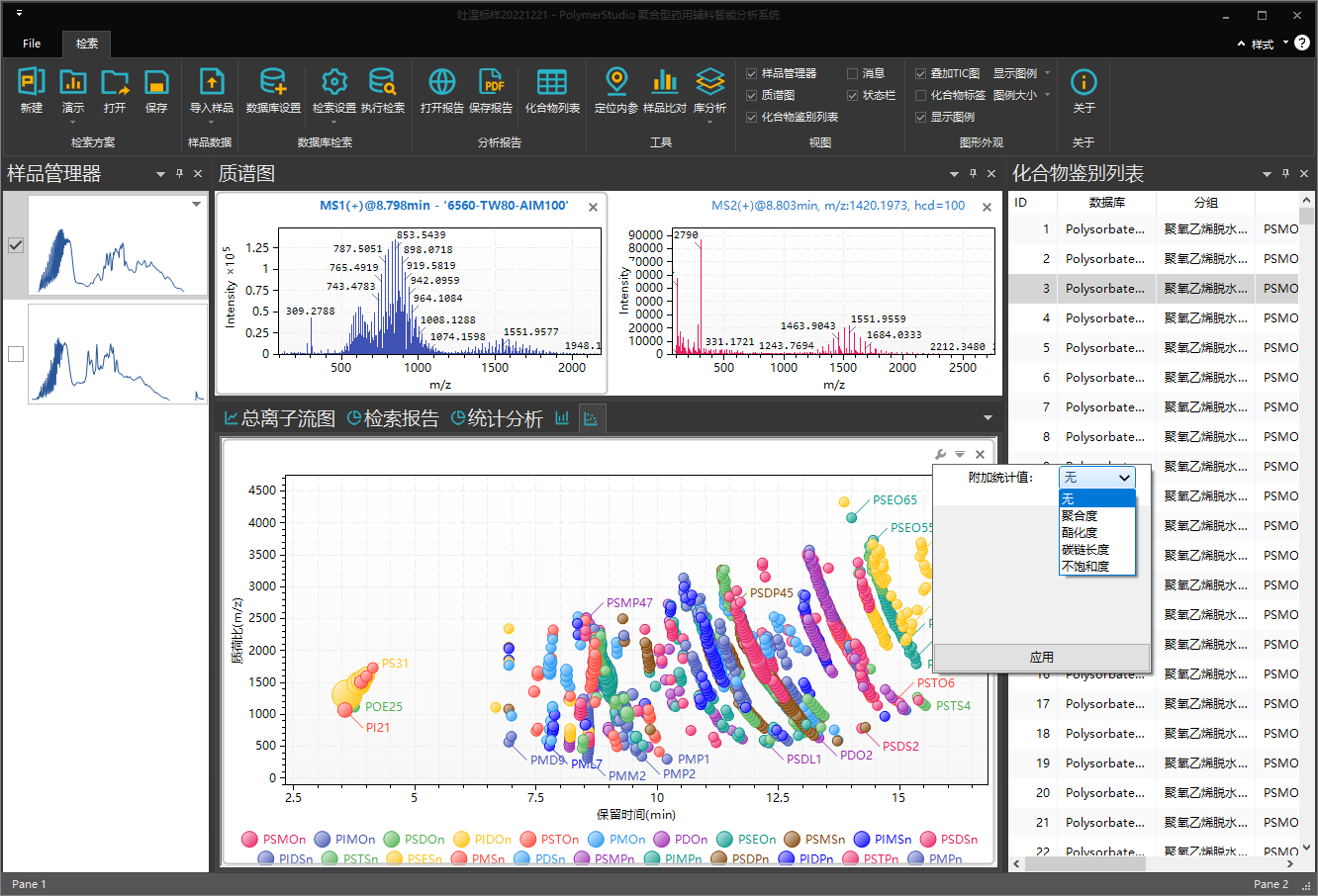Sort by the ID column header
This screenshot has width=1318, height=896.
pyautogui.click(x=1032, y=202)
